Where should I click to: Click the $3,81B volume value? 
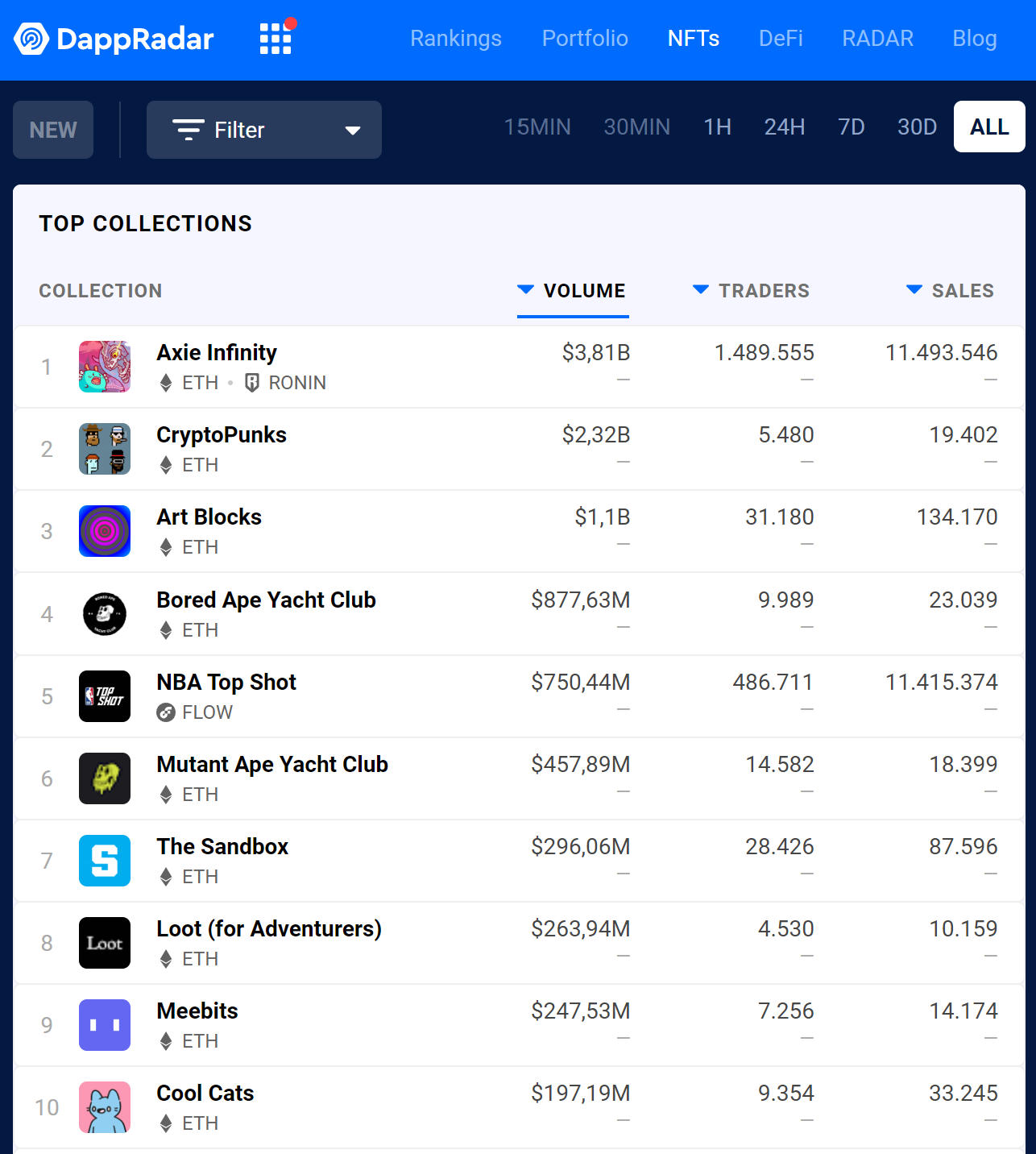[596, 352]
